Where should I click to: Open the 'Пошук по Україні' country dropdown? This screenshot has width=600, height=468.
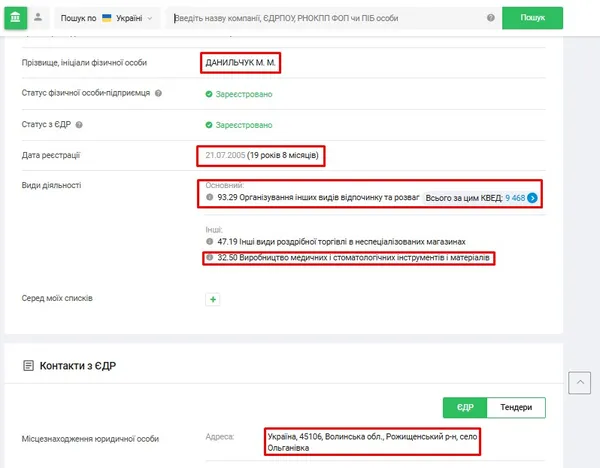point(107,18)
